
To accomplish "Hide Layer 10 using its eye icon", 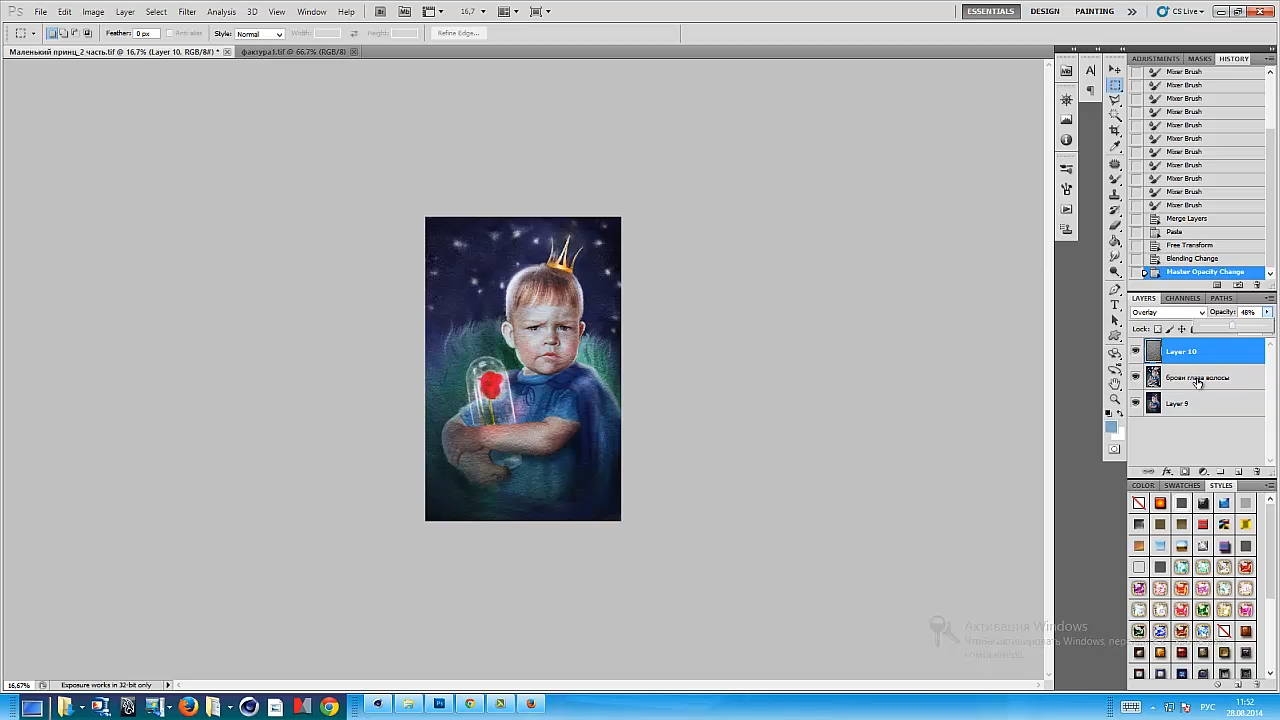I will click(x=1135, y=351).
